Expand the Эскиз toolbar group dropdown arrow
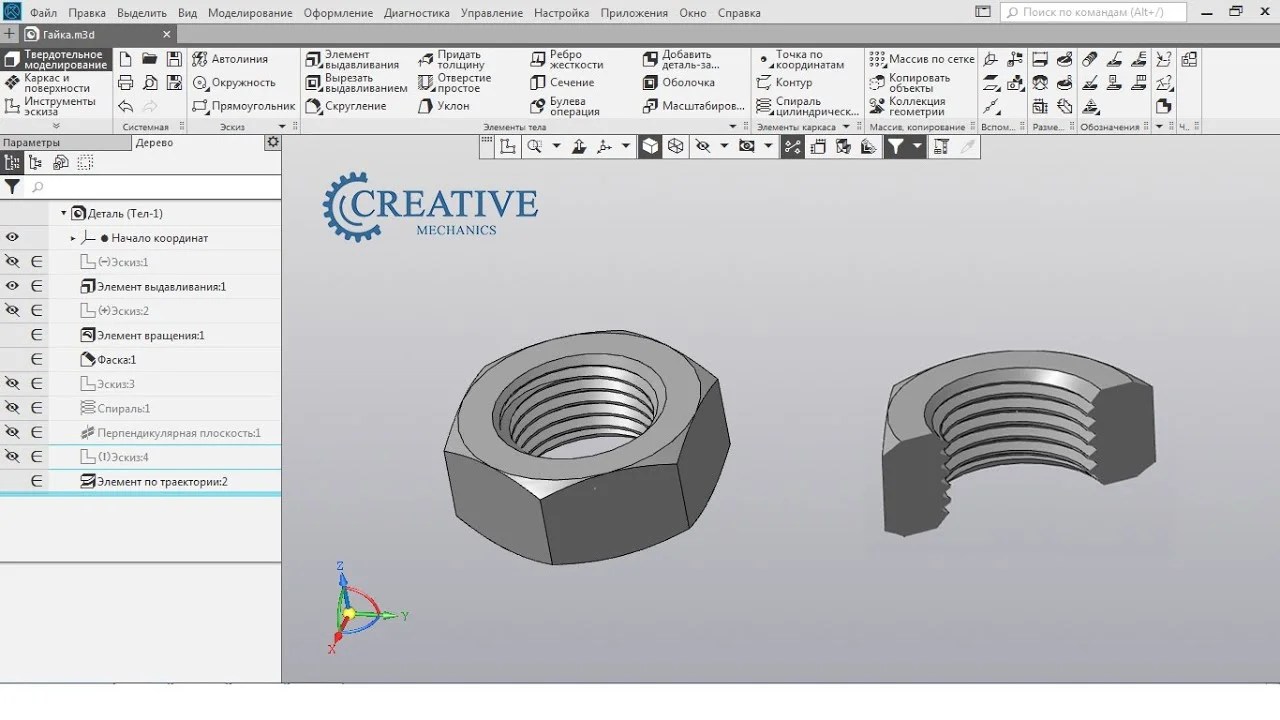The image size is (1280, 720). [x=282, y=127]
